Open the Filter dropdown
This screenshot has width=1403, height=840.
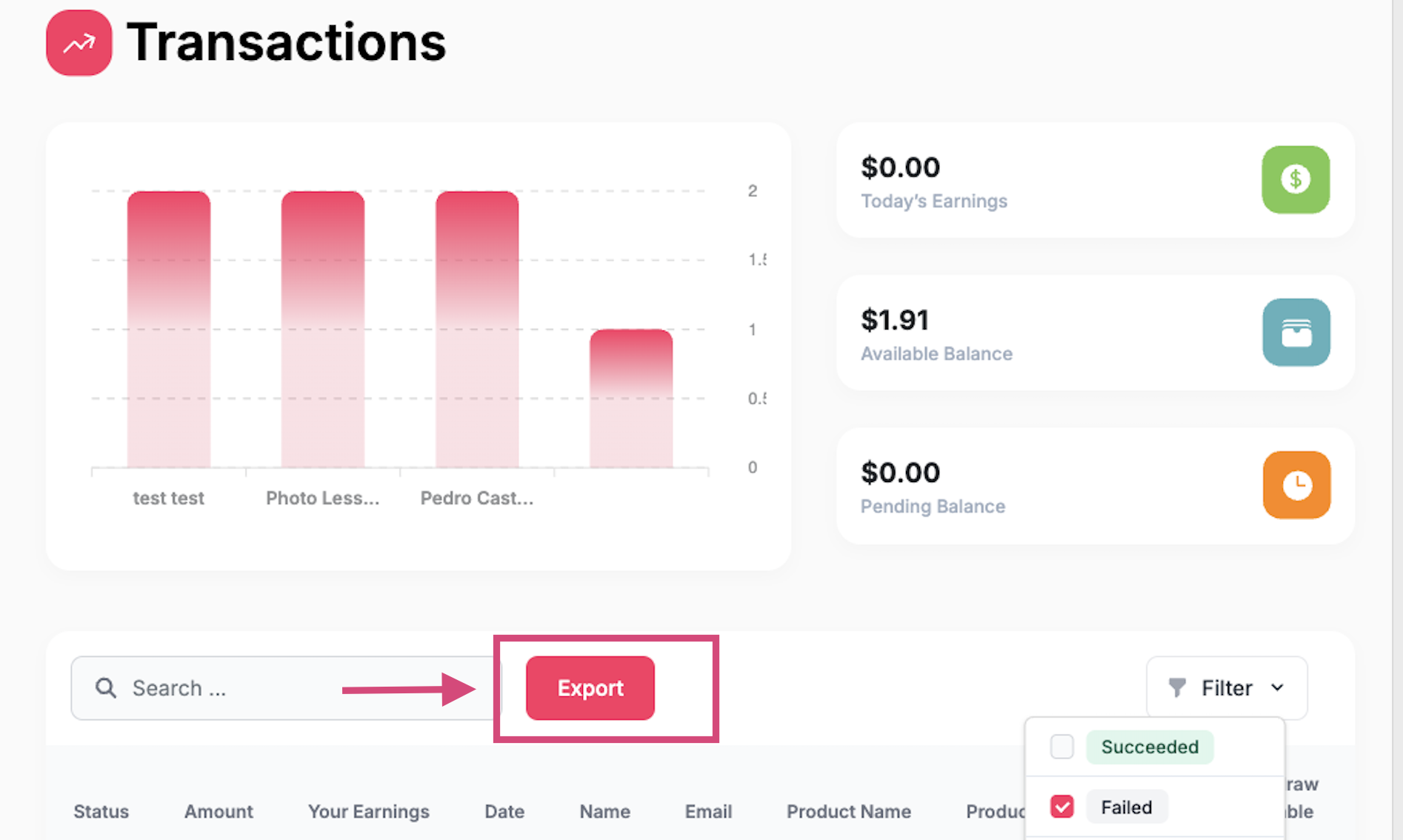coord(1227,688)
